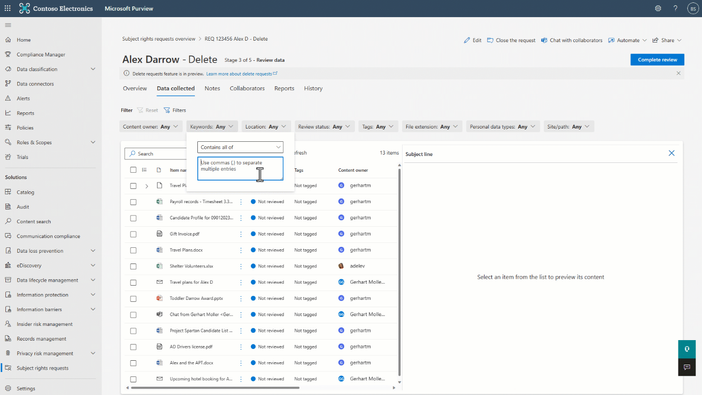Click Chat with collaborators
This screenshot has width=702, height=395.
[x=571, y=40]
